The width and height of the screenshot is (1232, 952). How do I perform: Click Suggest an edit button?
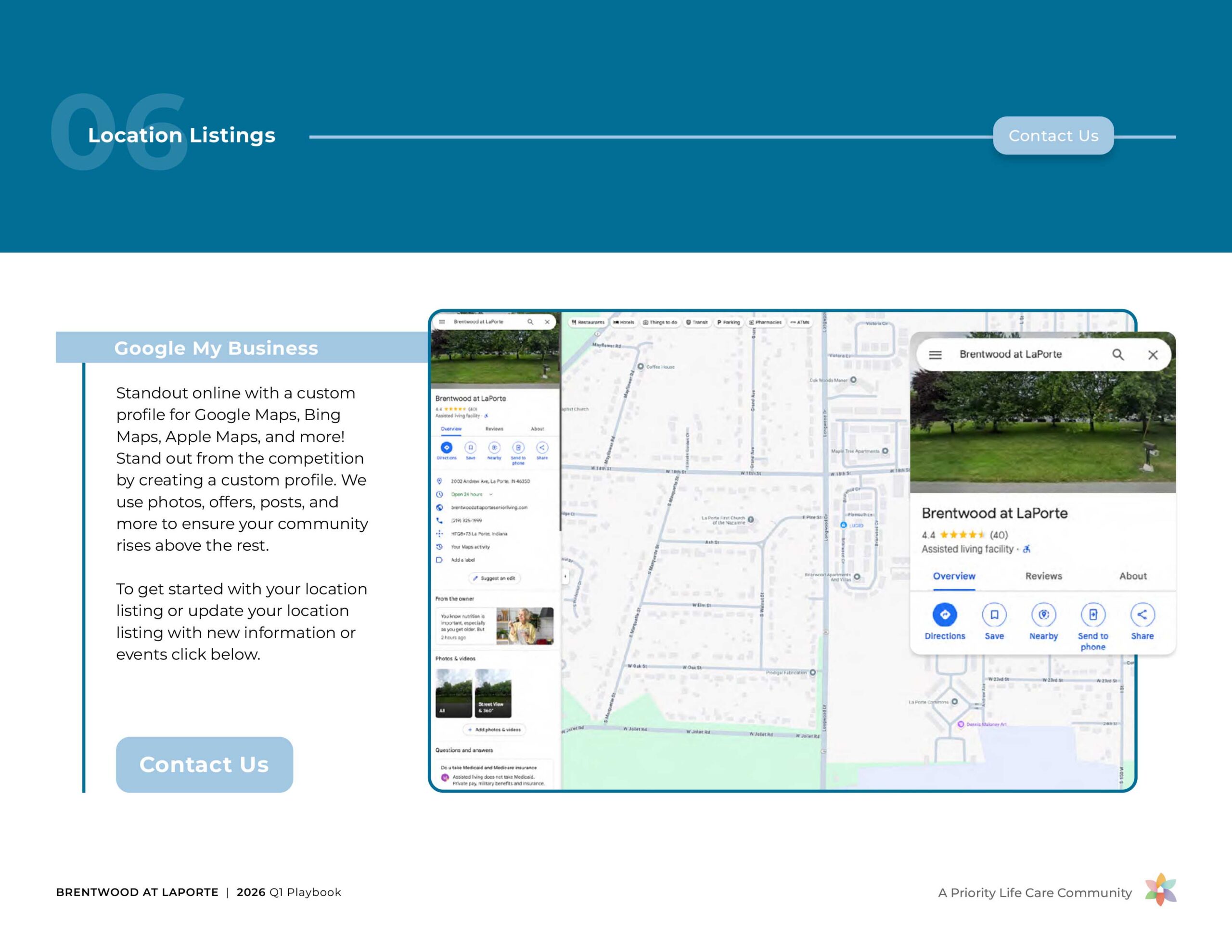point(494,579)
